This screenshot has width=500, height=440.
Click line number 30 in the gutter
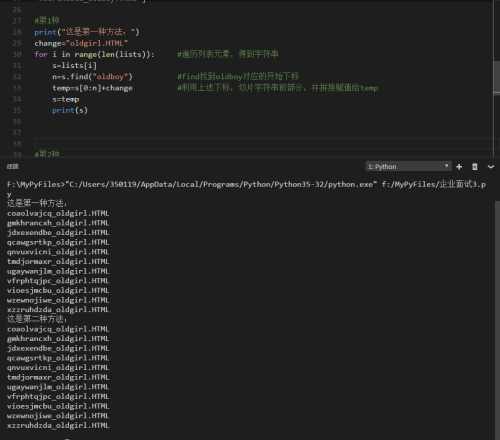pyautogui.click(x=17, y=54)
